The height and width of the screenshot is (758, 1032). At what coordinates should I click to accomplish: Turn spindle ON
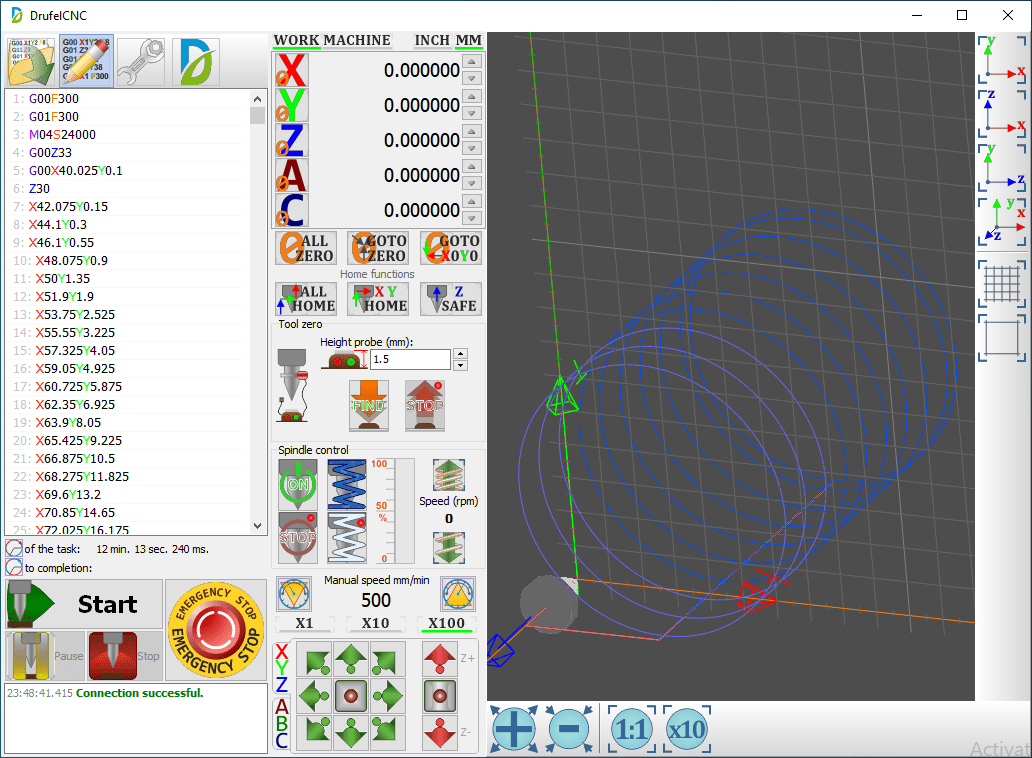click(x=297, y=484)
